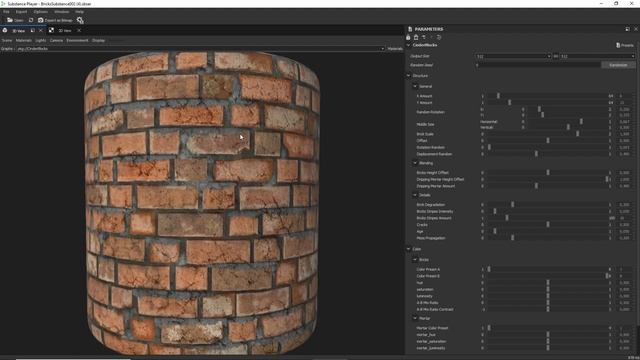Open the Graphs dropdown list
This screenshot has width=640, height=360.
(x=200, y=49)
